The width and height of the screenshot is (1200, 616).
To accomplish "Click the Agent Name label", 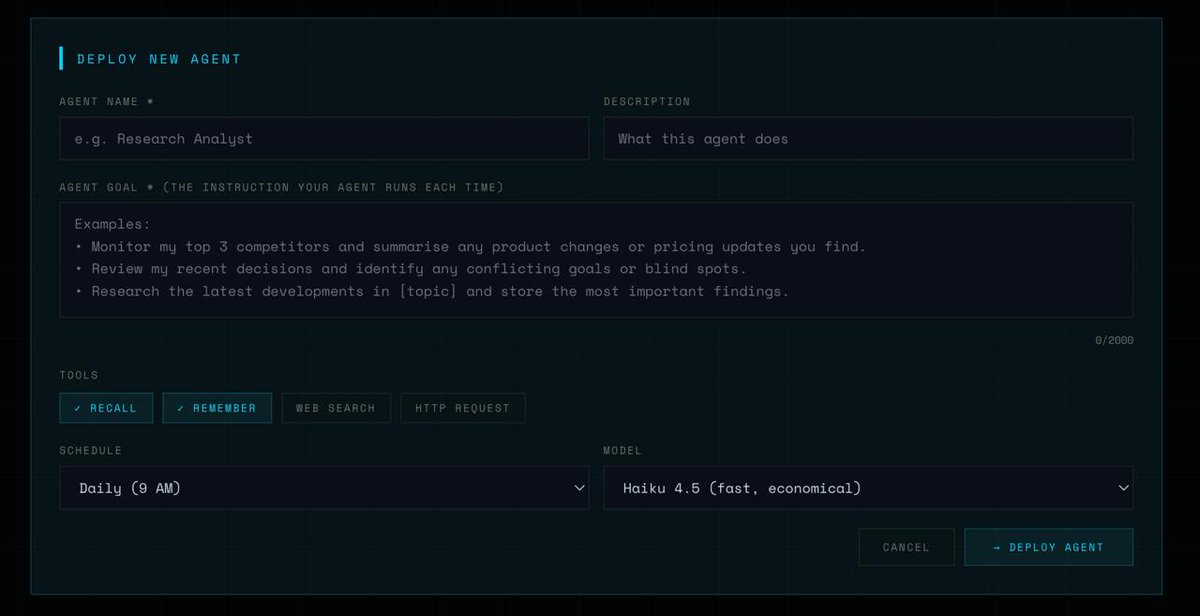I will (x=106, y=101).
